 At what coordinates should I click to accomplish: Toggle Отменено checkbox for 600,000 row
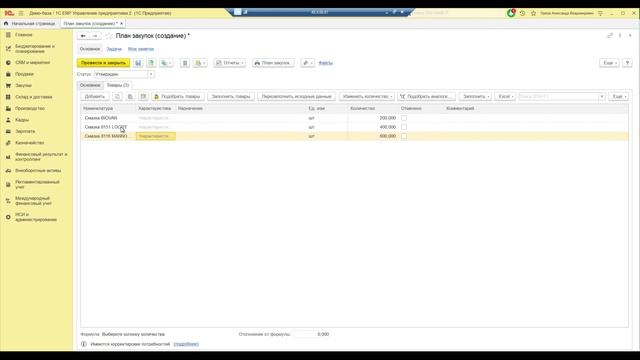404,136
